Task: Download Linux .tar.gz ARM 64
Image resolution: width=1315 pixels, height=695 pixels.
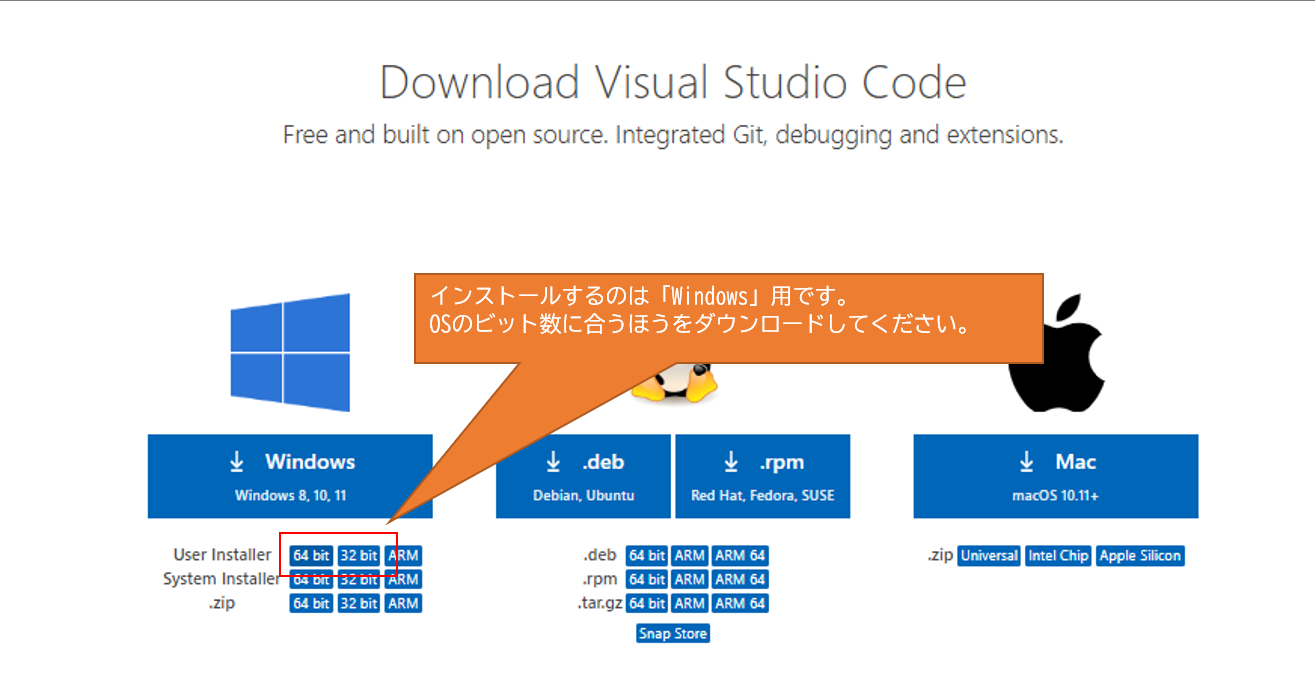Action: coord(740,603)
